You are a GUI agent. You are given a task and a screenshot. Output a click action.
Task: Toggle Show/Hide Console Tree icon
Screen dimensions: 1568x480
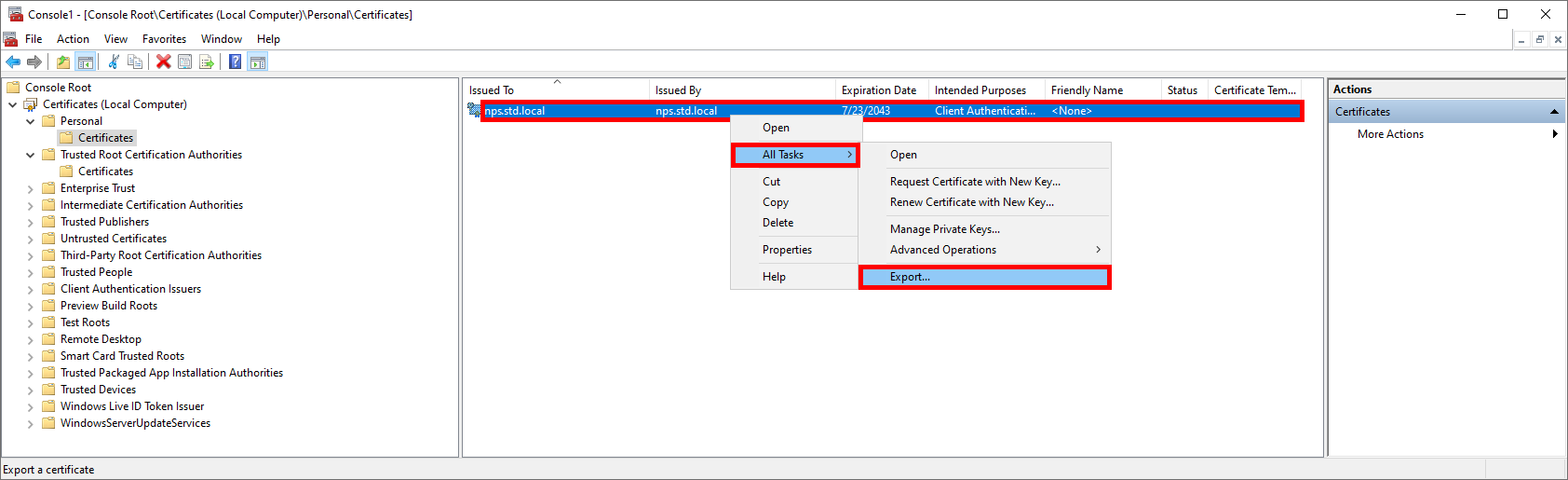click(x=85, y=62)
